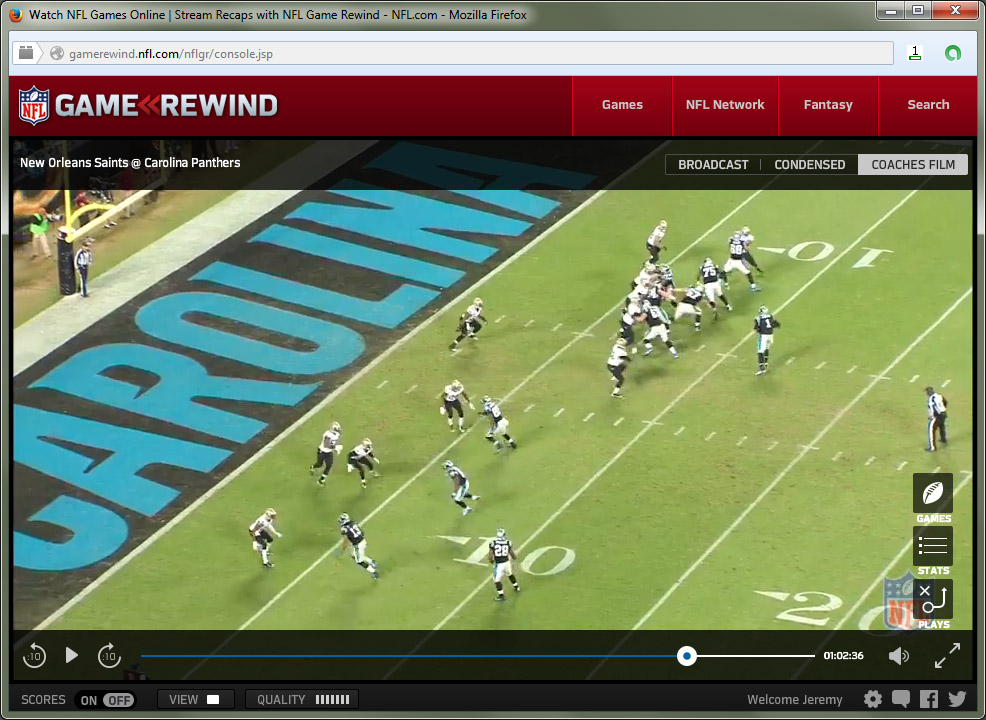Skip forward 10 seconds
The width and height of the screenshot is (986, 720).
[x=109, y=656]
